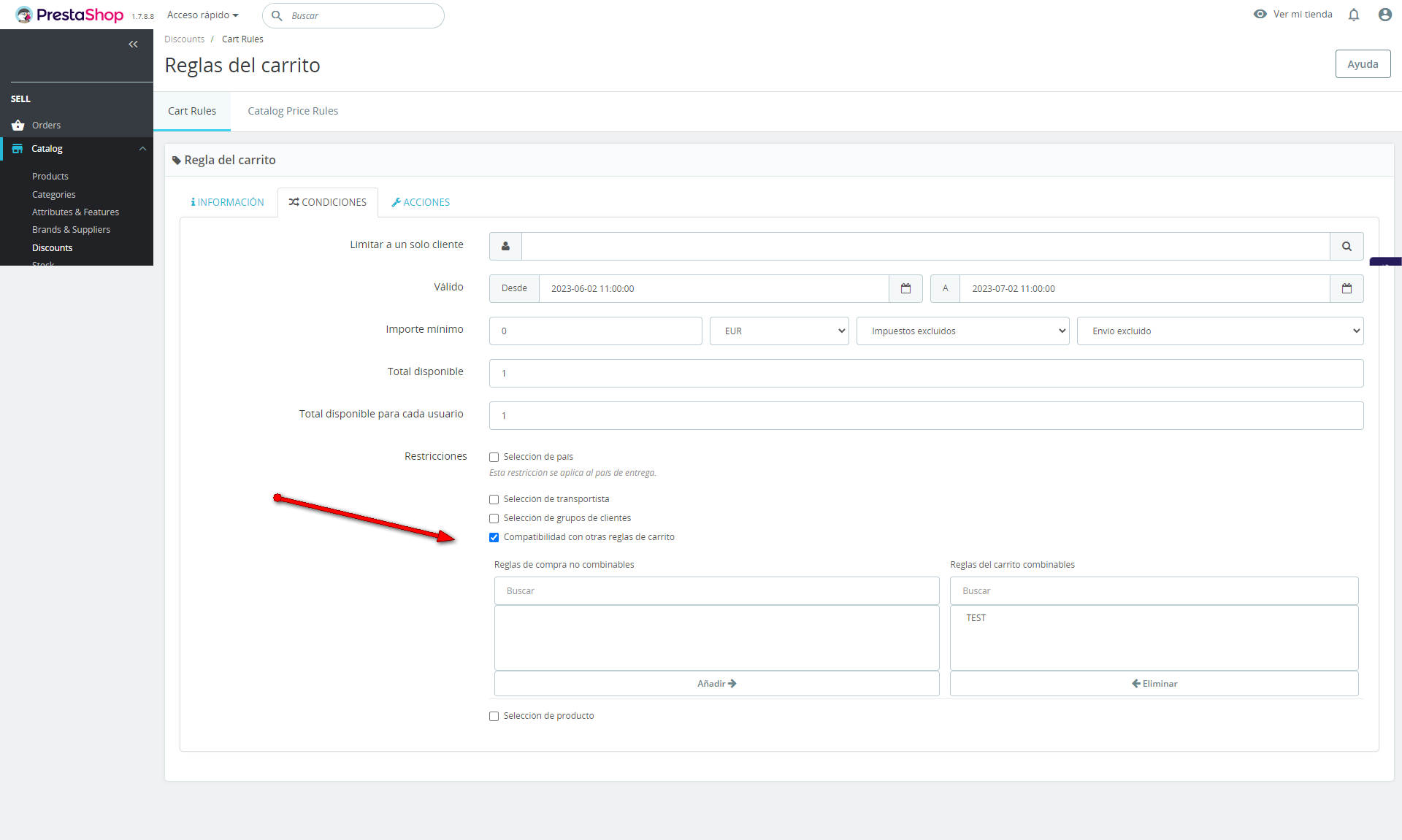Click the Total disponible input field
Image resolution: width=1402 pixels, height=840 pixels.
click(x=926, y=374)
